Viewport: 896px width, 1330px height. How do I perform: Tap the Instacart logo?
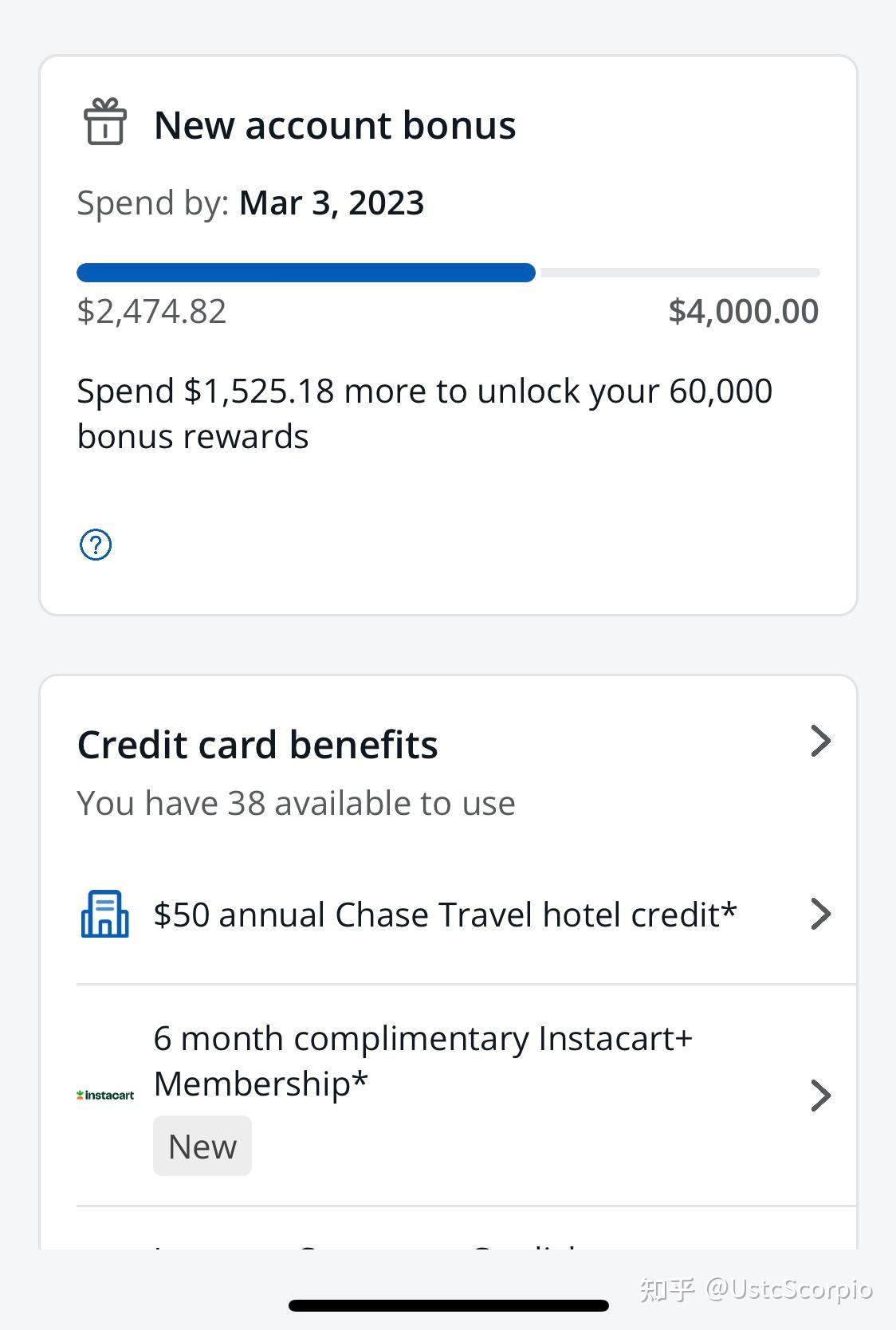point(105,1095)
